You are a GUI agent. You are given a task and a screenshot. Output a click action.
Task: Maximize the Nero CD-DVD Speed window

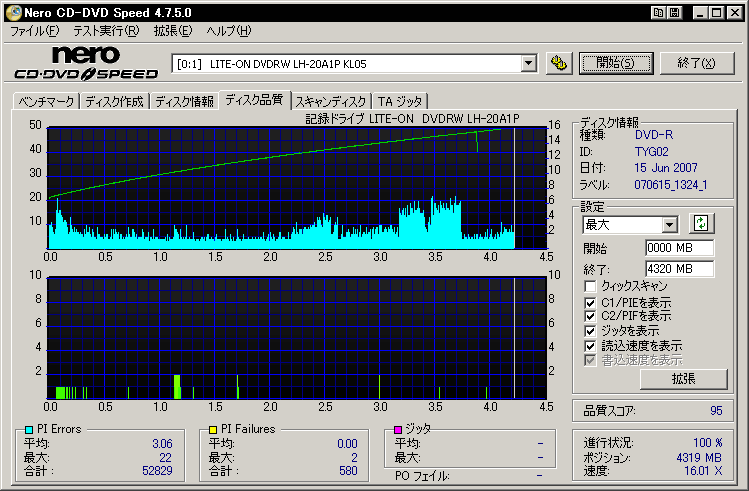point(717,12)
